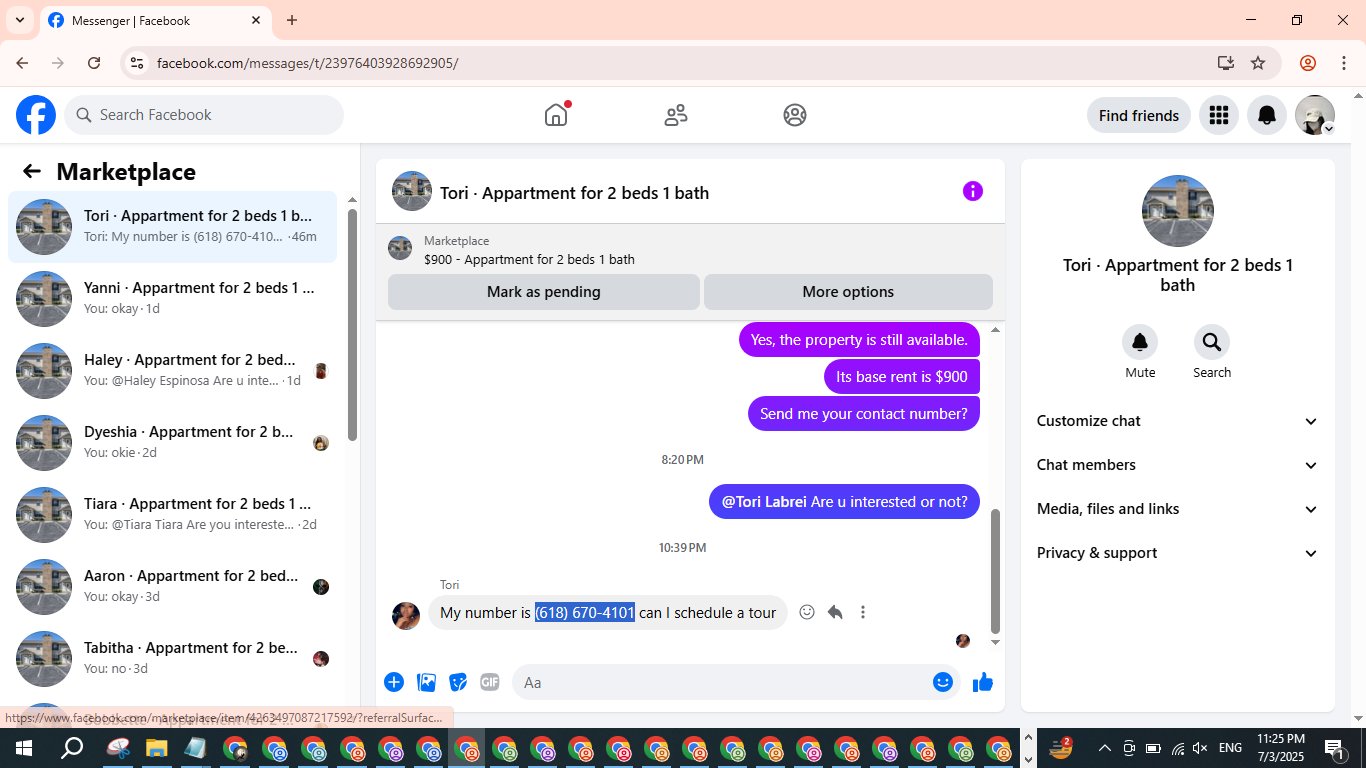The height and width of the screenshot is (768, 1366).
Task: Click the @Tori Labrei mention link
Action: (x=764, y=502)
